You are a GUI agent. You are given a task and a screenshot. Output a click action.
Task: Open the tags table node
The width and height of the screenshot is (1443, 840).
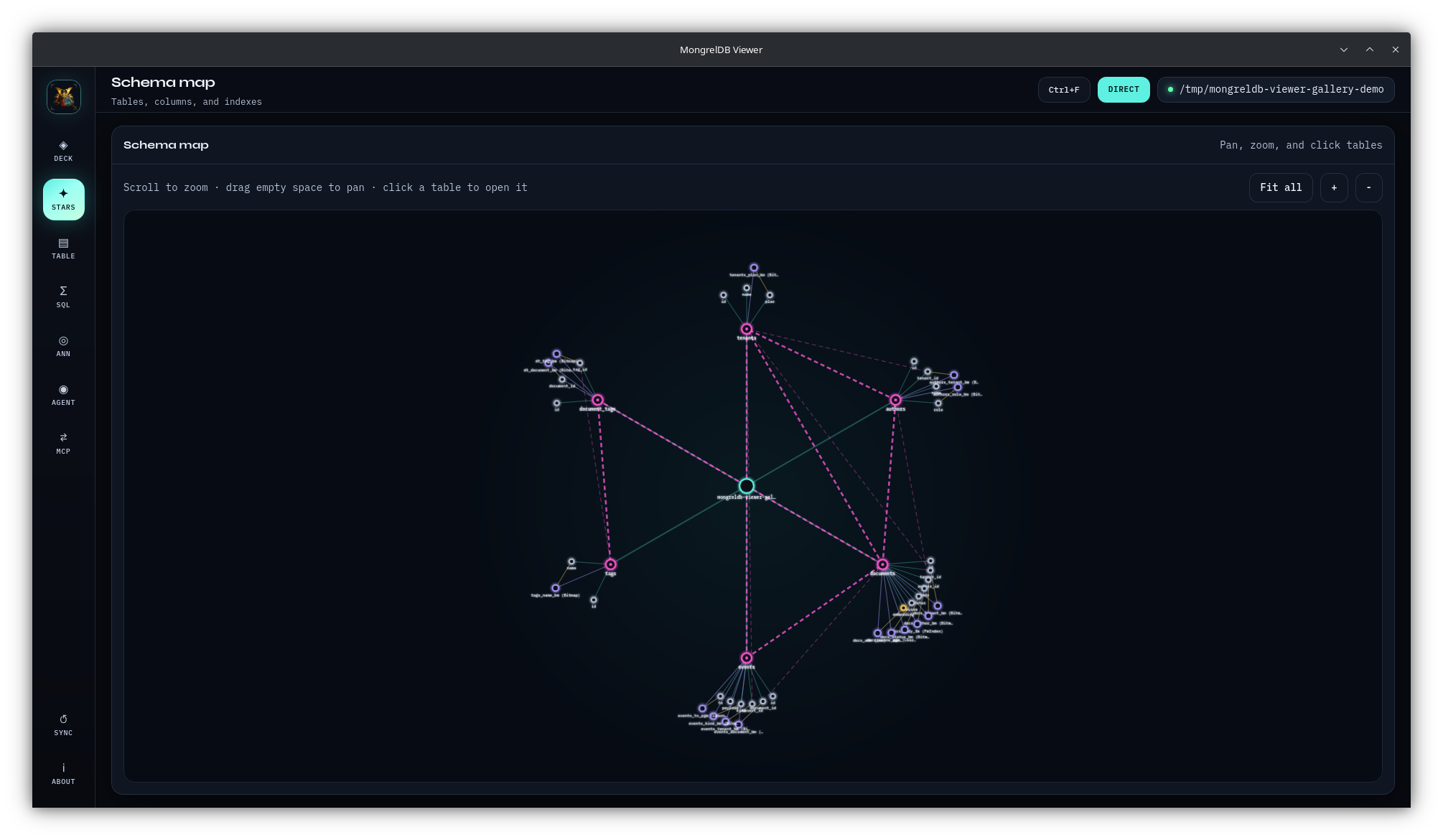tap(610, 564)
